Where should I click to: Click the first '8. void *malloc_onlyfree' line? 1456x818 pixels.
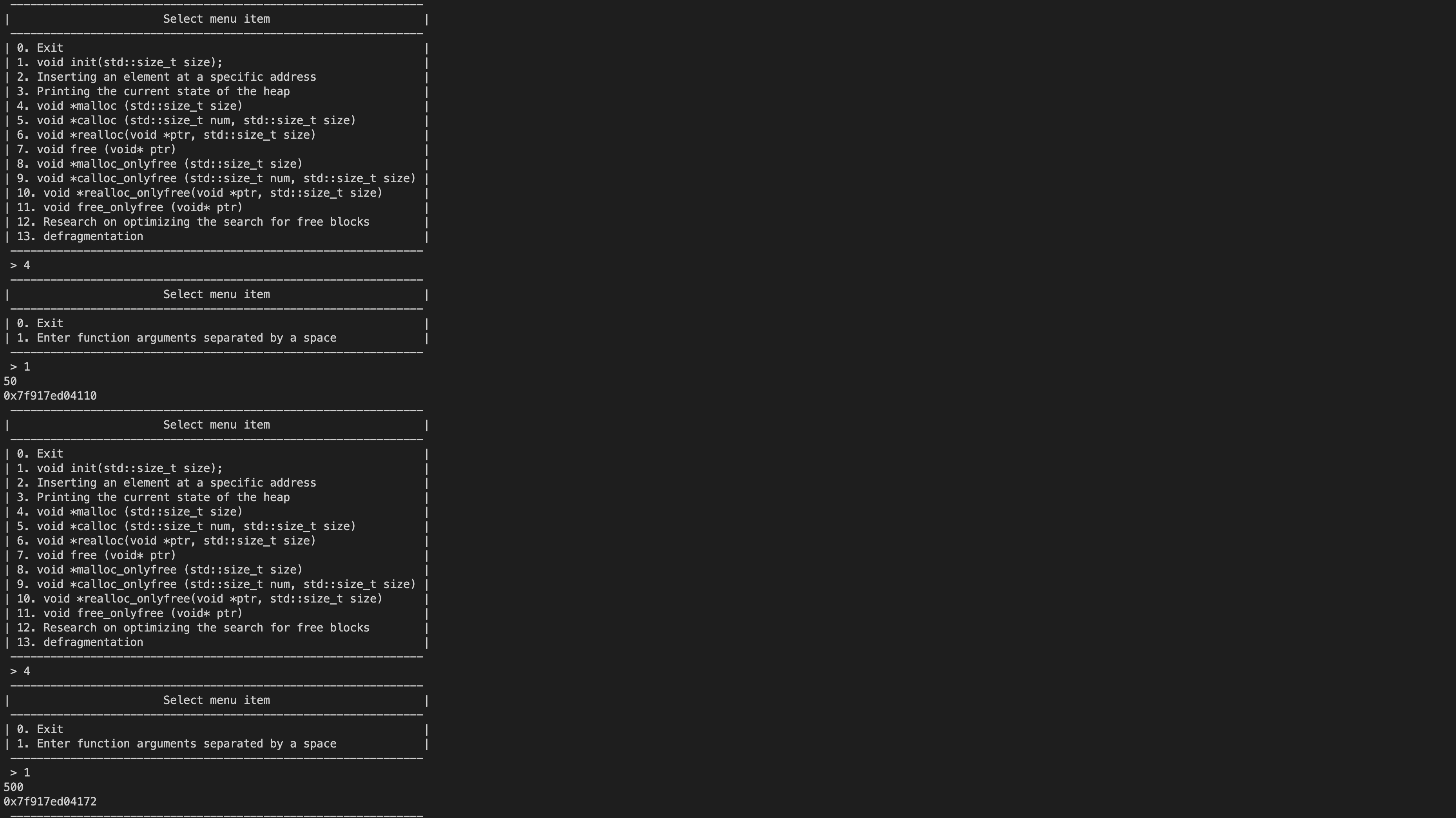[x=160, y=164]
